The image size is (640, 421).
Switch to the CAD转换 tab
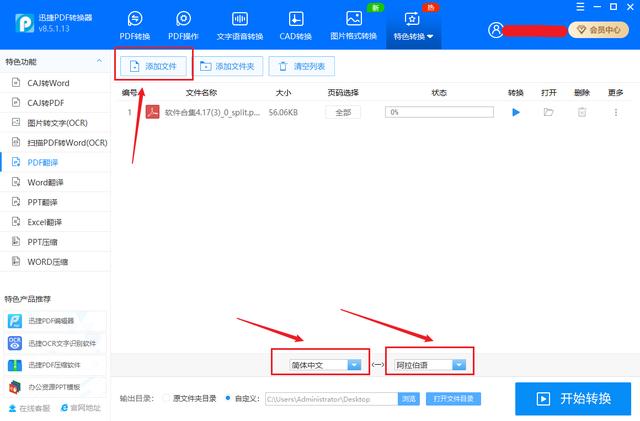[296, 26]
